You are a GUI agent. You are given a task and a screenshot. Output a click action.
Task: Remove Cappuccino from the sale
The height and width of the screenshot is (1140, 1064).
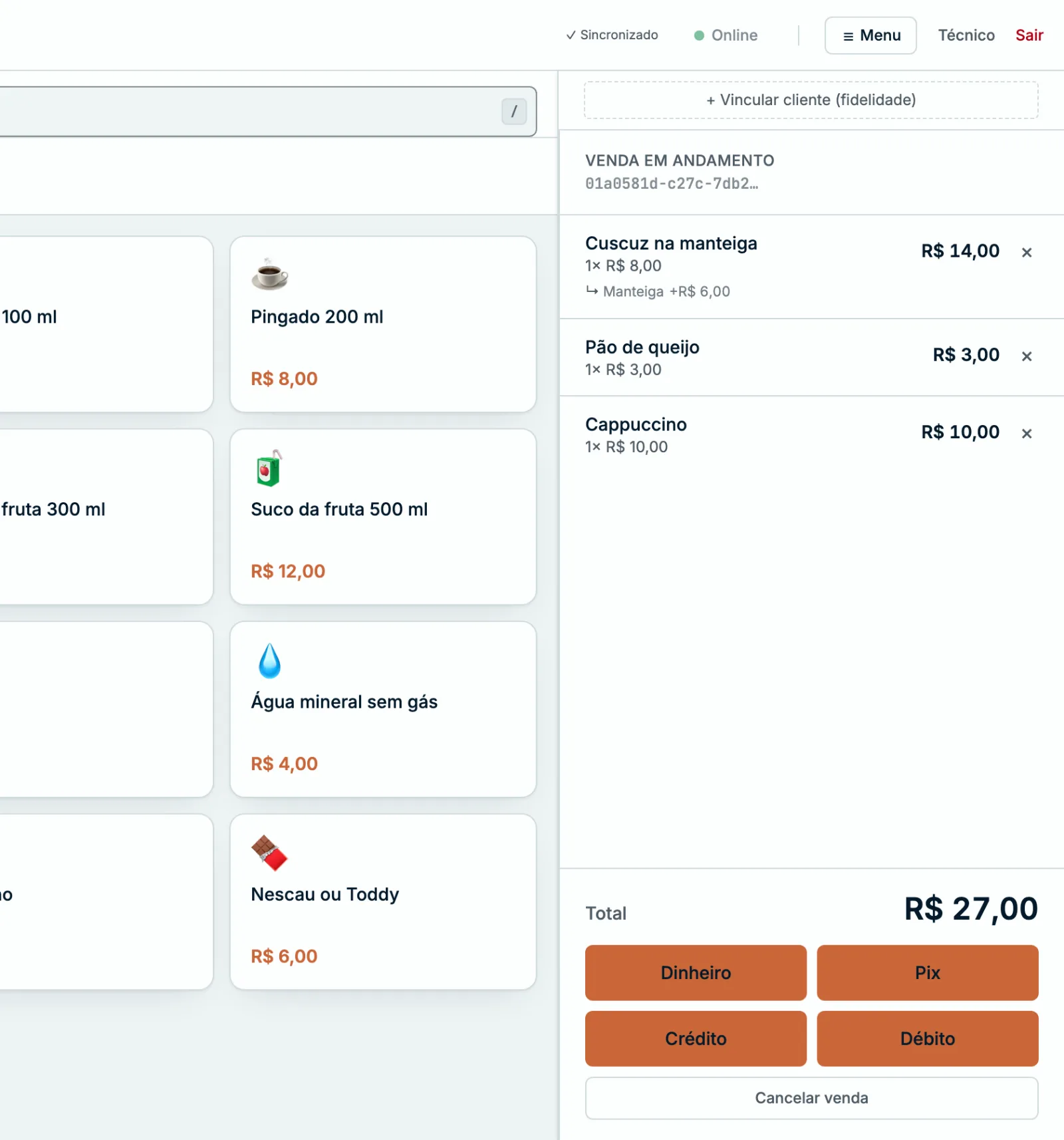[x=1027, y=433]
